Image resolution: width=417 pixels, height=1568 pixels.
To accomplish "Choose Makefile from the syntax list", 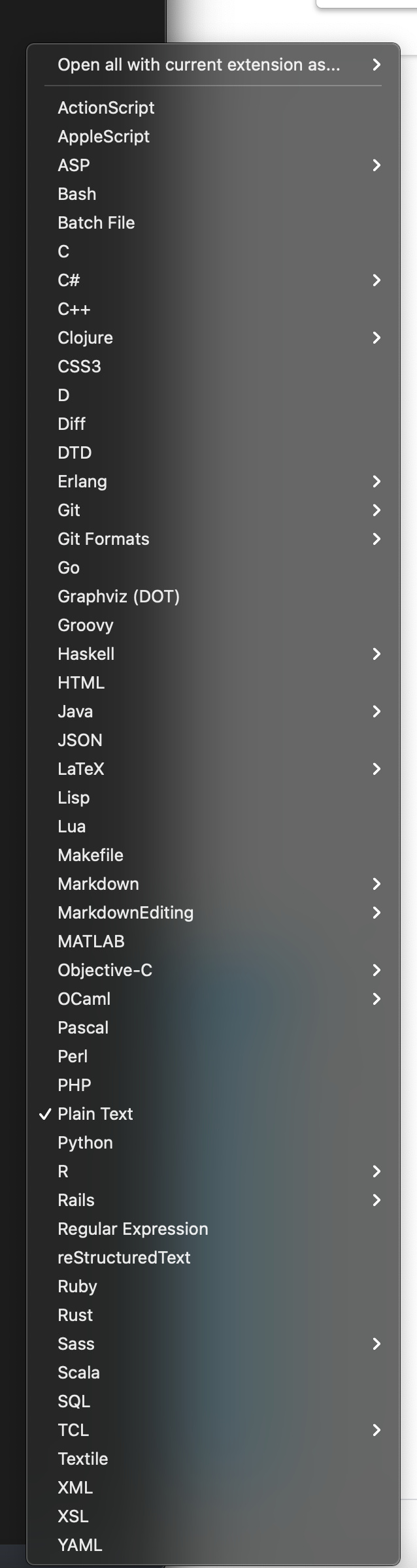I will [x=90, y=855].
